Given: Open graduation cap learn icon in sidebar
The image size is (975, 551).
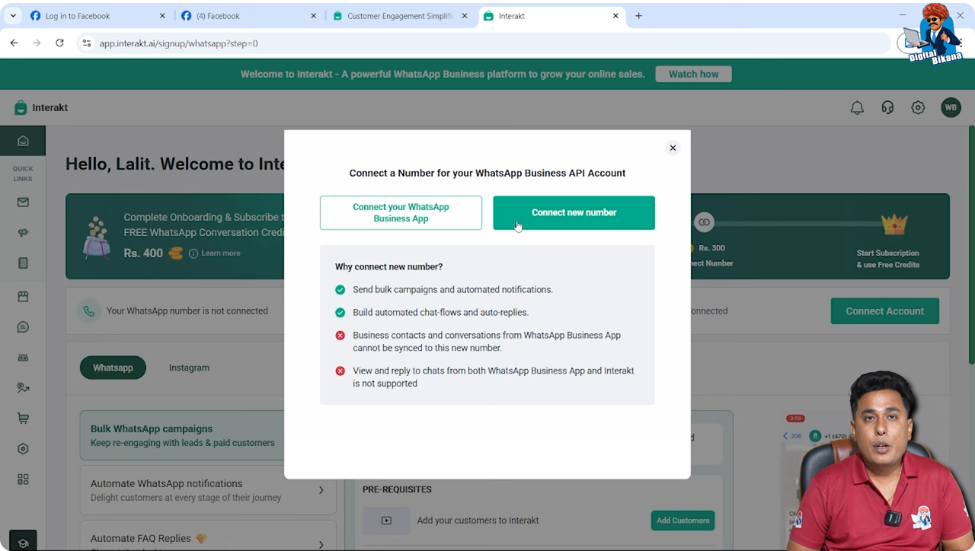Looking at the screenshot, I should click(x=23, y=542).
